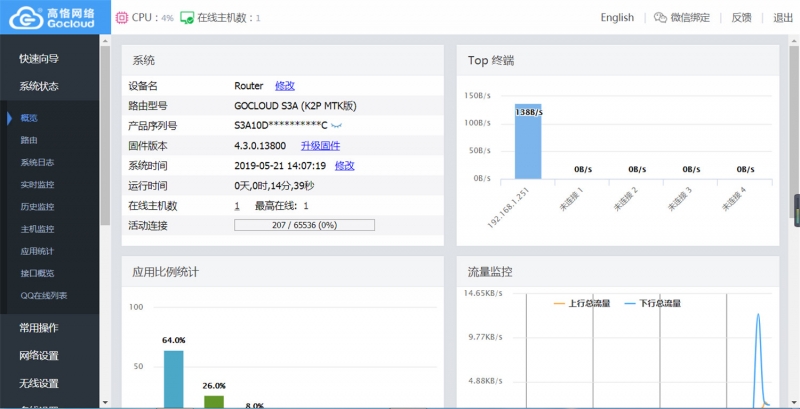Open the 反馈 feedback link
The height and width of the screenshot is (409, 800).
pos(741,17)
